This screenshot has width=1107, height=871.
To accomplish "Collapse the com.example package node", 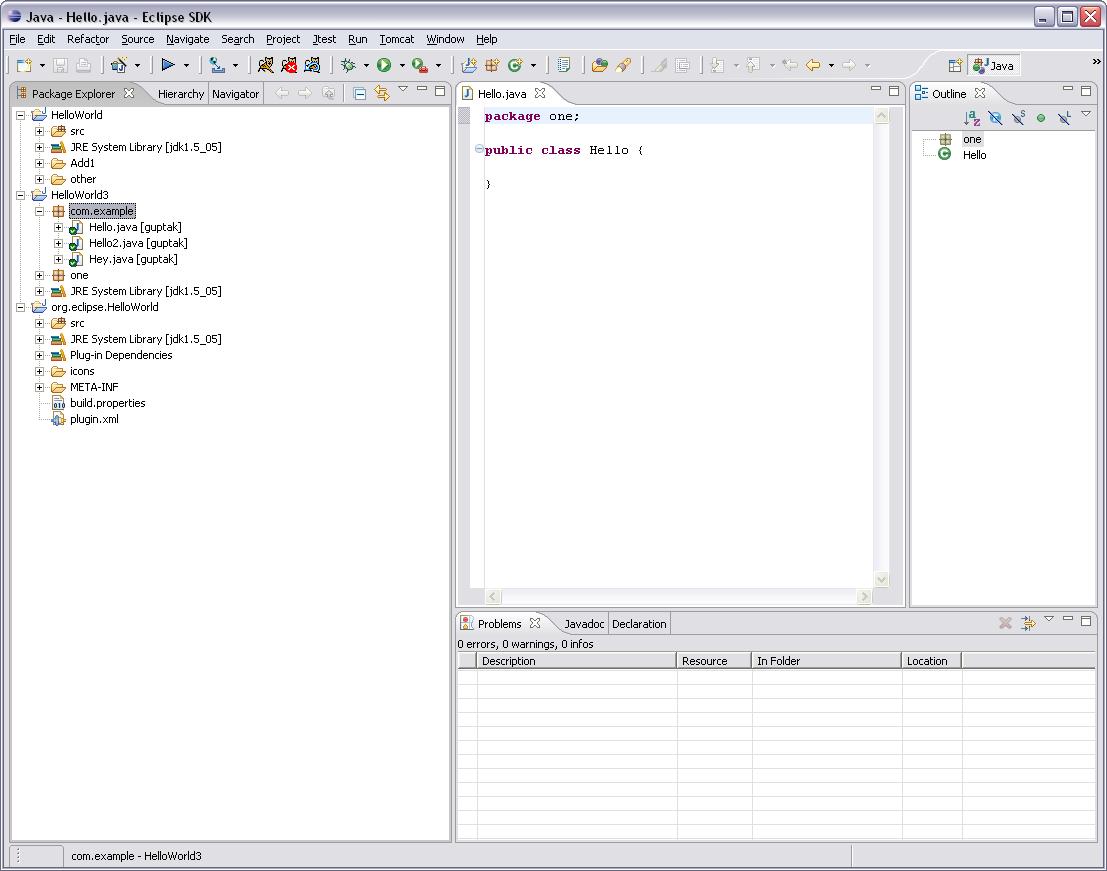I will pyautogui.click(x=40, y=211).
